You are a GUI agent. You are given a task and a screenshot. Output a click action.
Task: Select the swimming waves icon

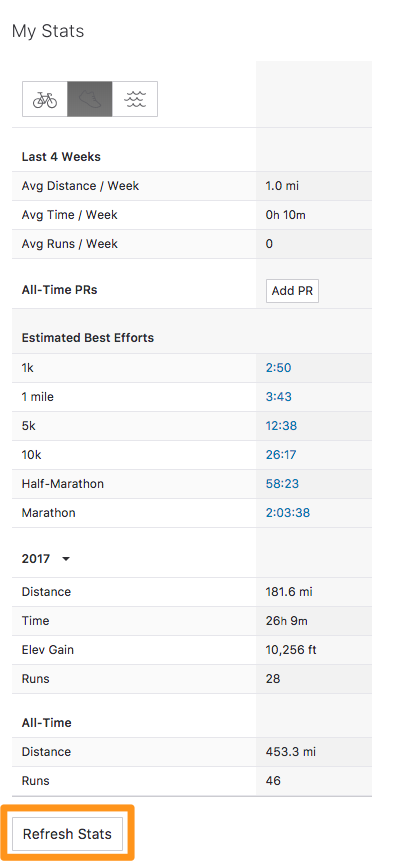point(135,99)
